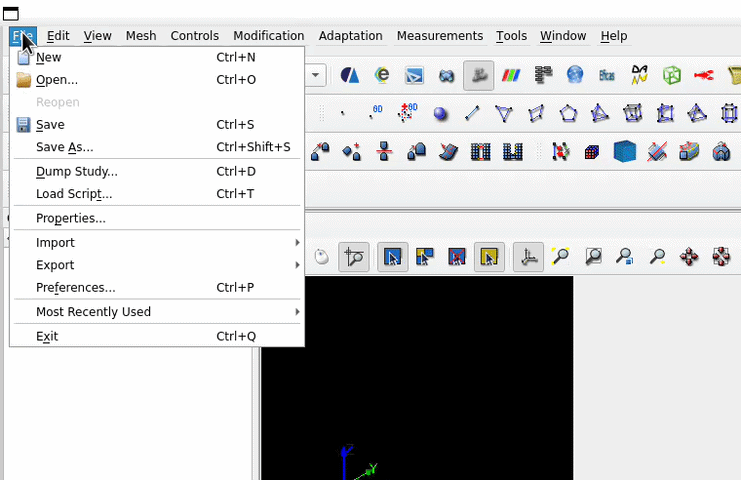This screenshot has width=741, height=480.
Task: Select the Add Pentahedron tool
Action: [665, 113]
